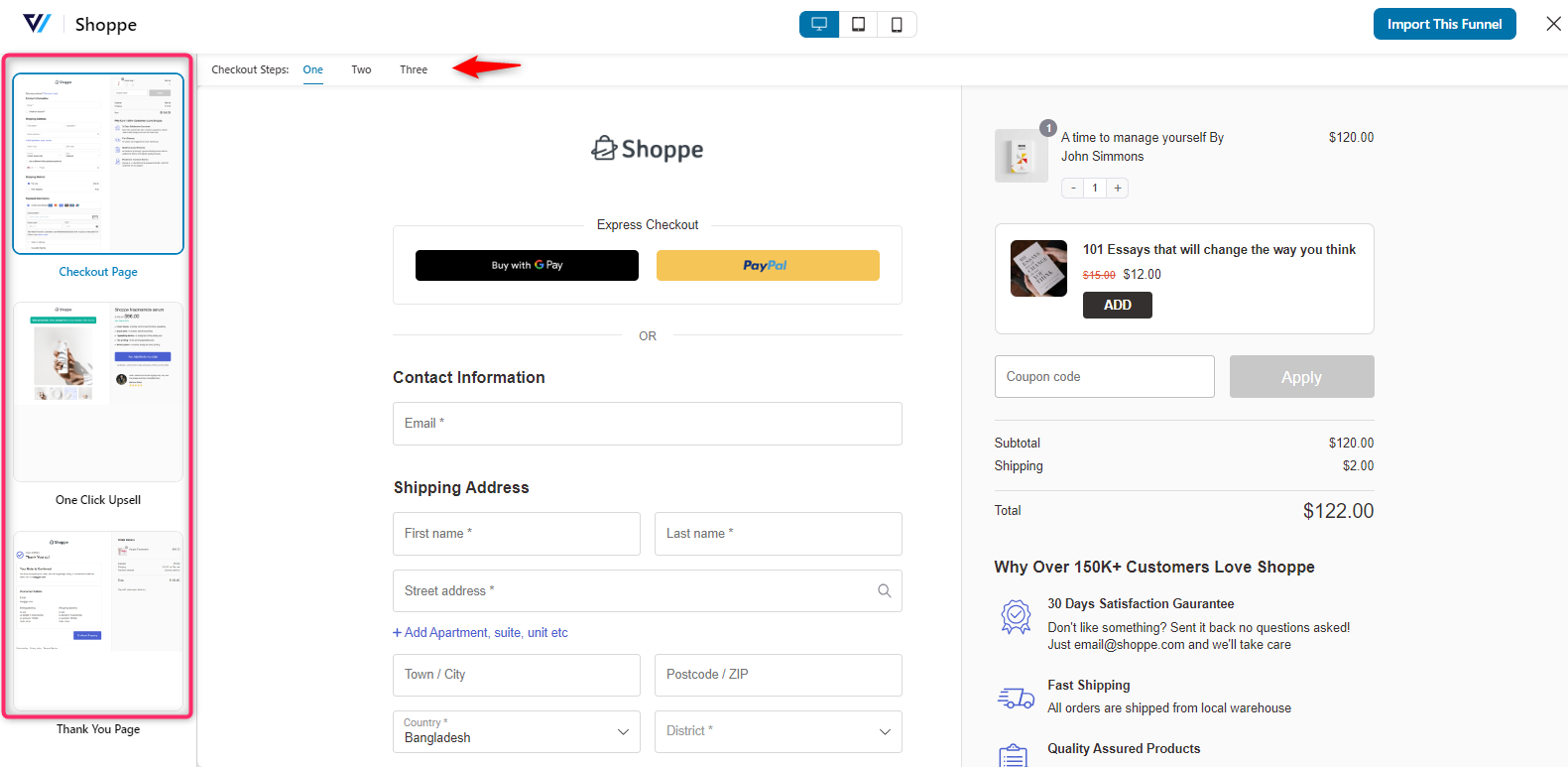Open the One Click Upsell thumbnail
This screenshot has width=1568, height=767.
coord(98,392)
